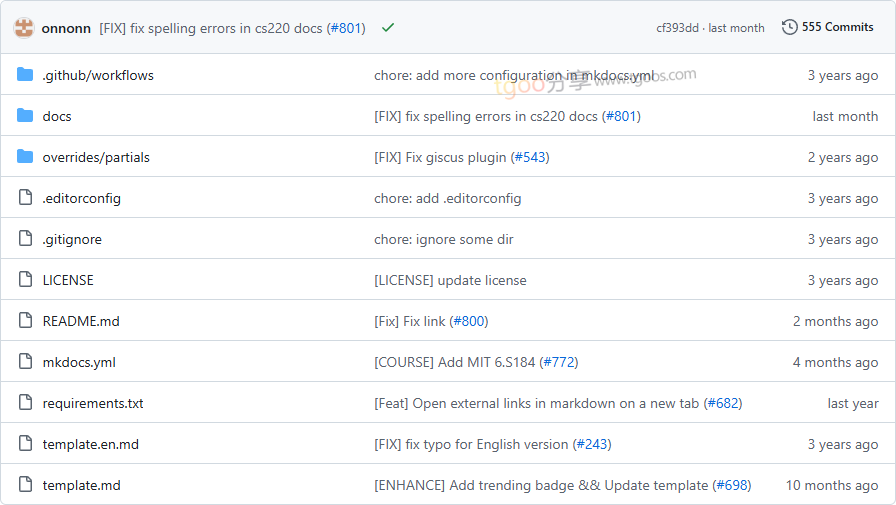Image resolution: width=896 pixels, height=505 pixels.
Task: Open the .gitignore file
Action: coord(72,239)
